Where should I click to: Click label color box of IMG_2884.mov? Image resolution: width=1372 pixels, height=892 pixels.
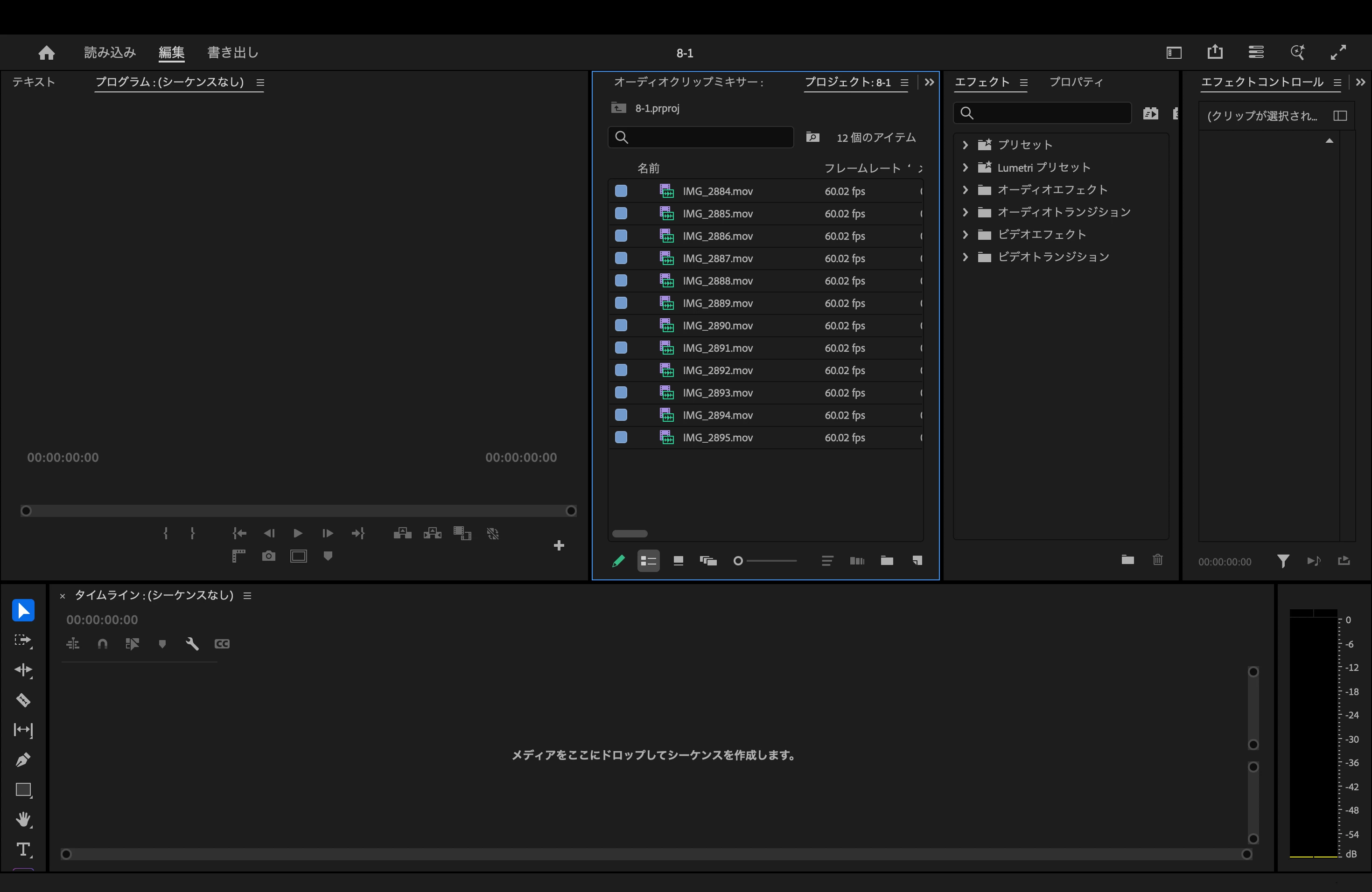tap(621, 191)
